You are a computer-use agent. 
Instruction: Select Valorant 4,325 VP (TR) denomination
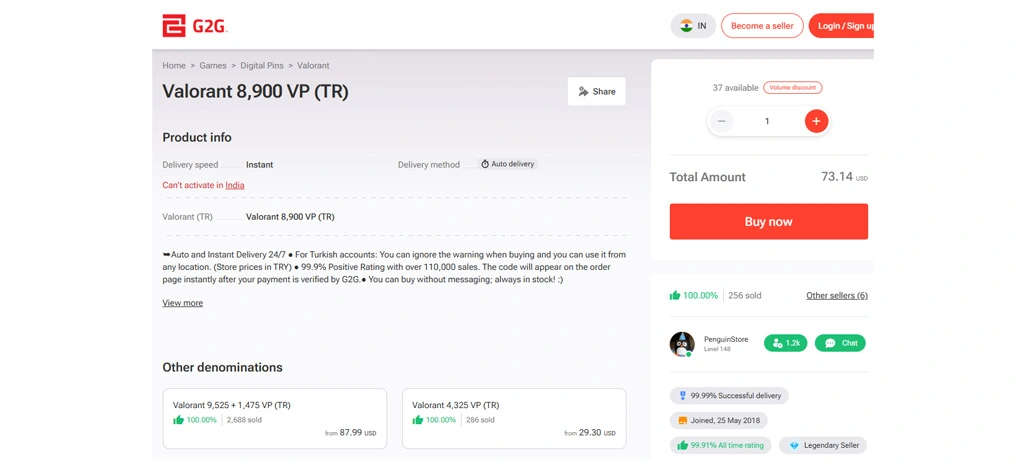(x=514, y=418)
